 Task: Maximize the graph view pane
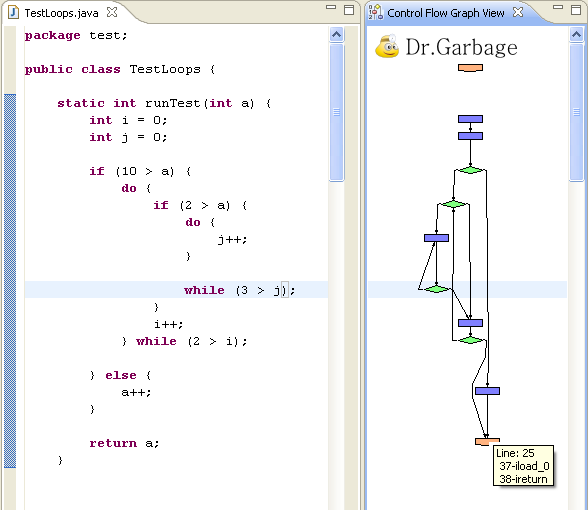576,10
